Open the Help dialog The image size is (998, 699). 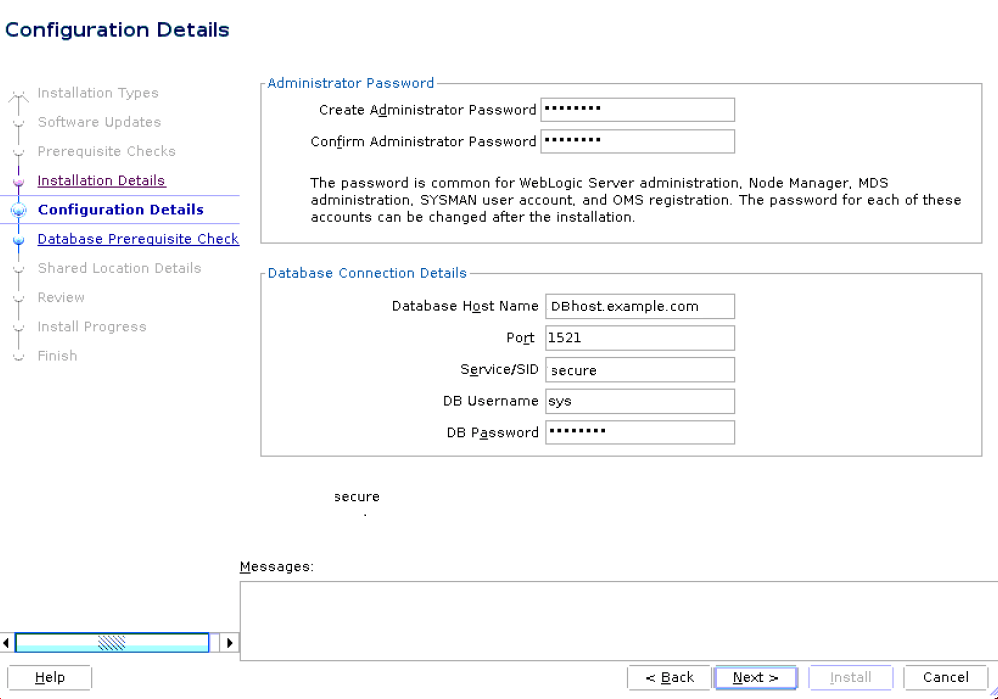point(49,677)
